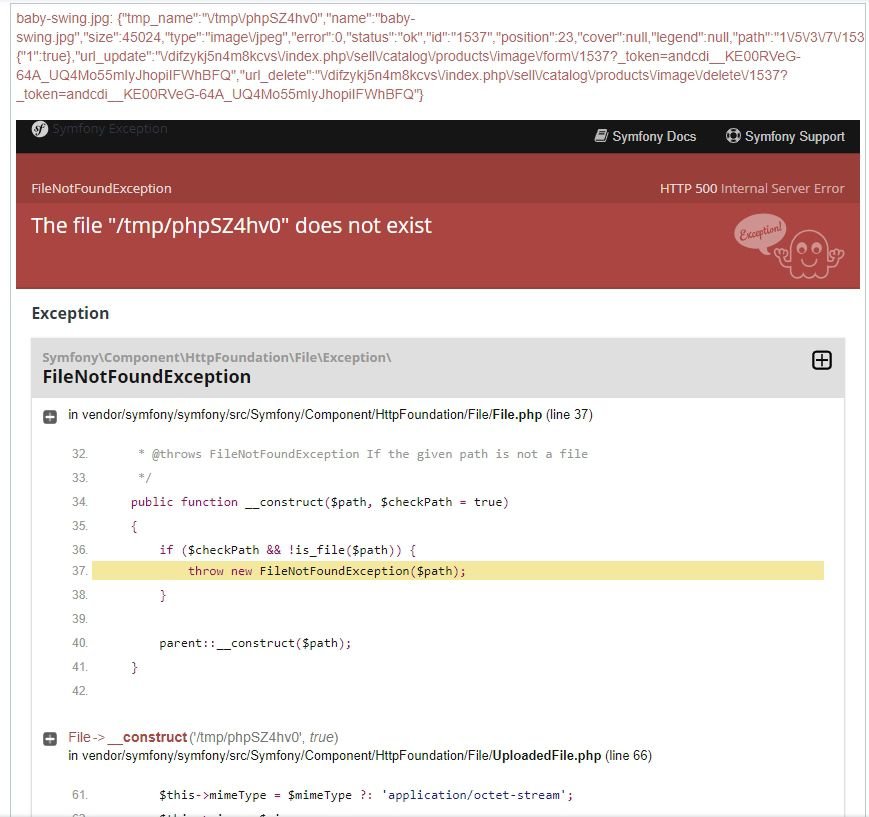
Task: Click the "Exception" section heading
Action: click(x=70, y=313)
